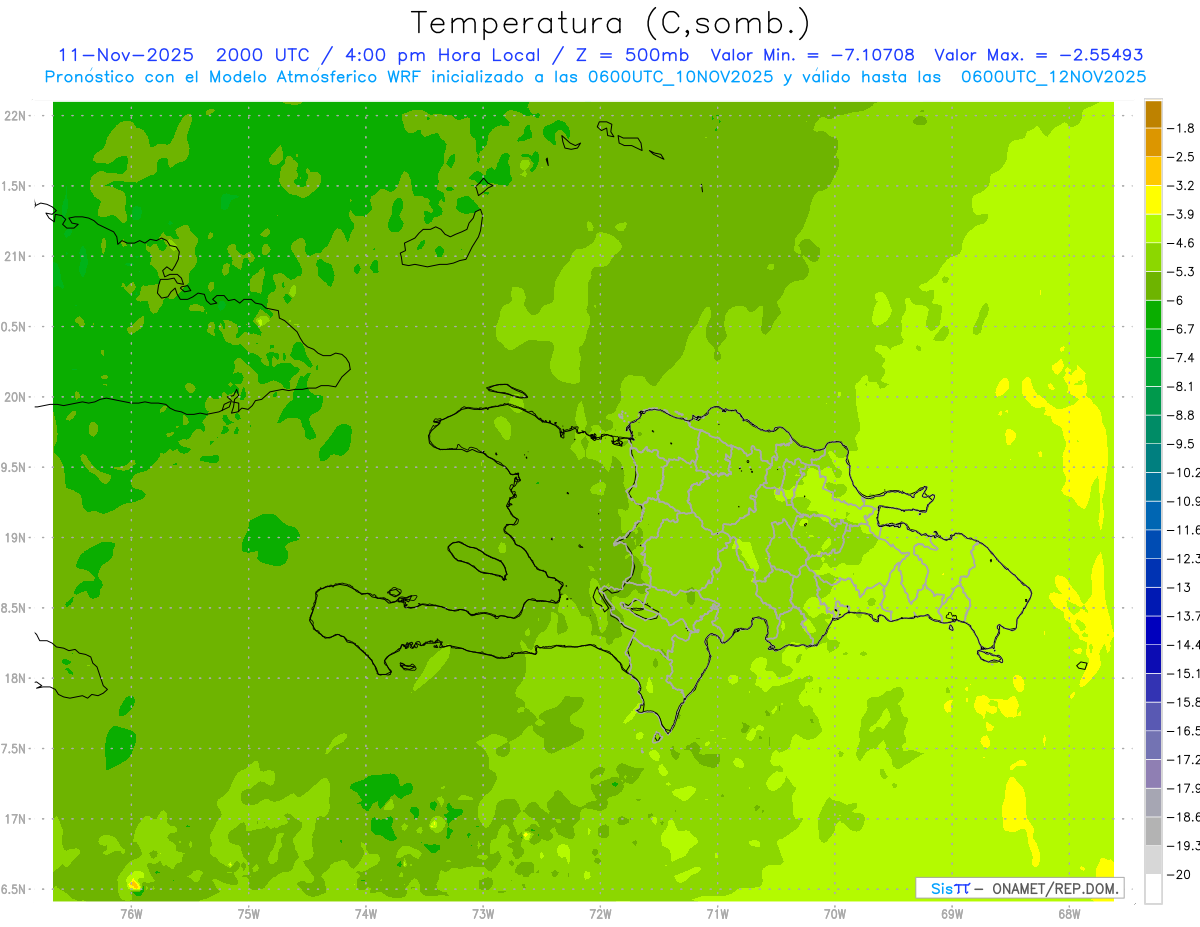Click the "76W" longitude label

[131, 912]
